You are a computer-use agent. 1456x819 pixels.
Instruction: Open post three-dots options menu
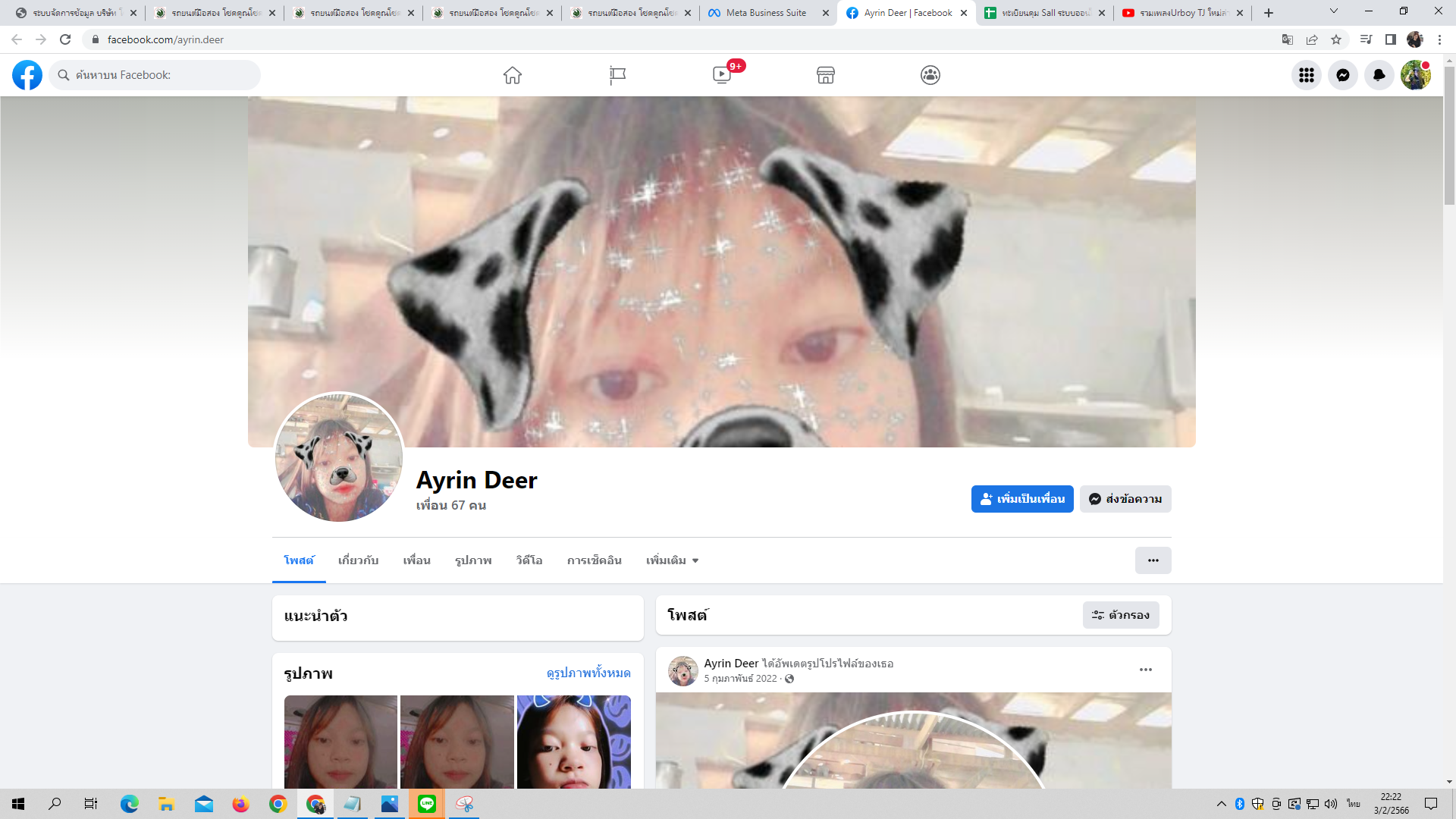[1146, 670]
